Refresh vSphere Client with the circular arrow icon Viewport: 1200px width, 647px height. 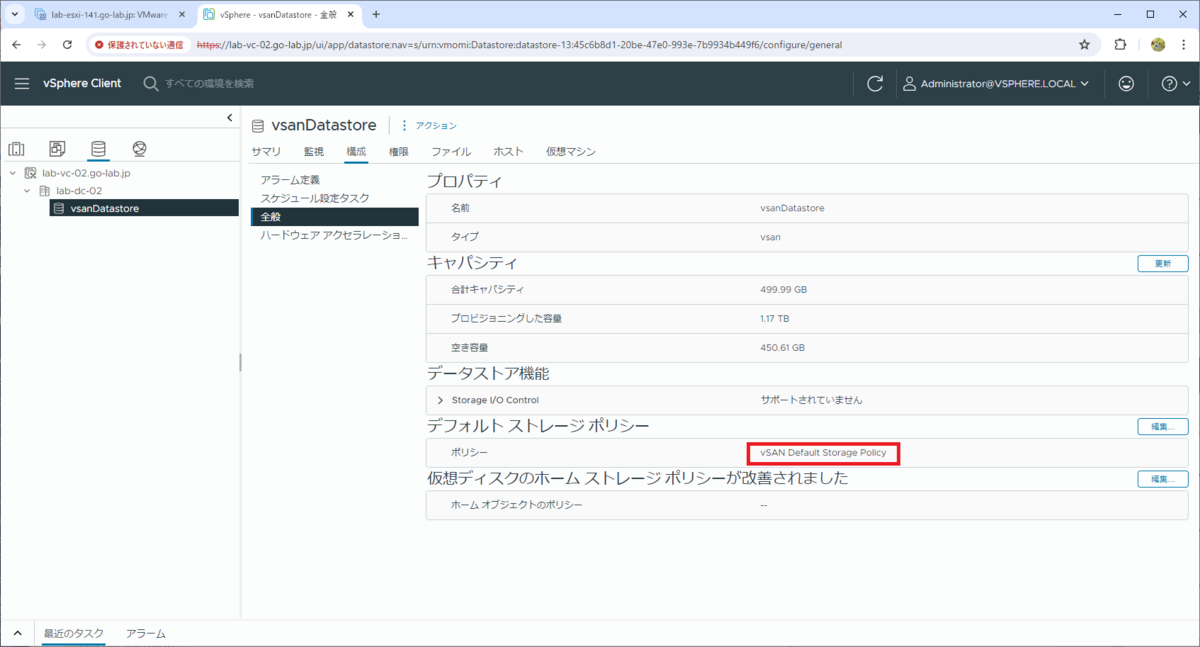(875, 84)
